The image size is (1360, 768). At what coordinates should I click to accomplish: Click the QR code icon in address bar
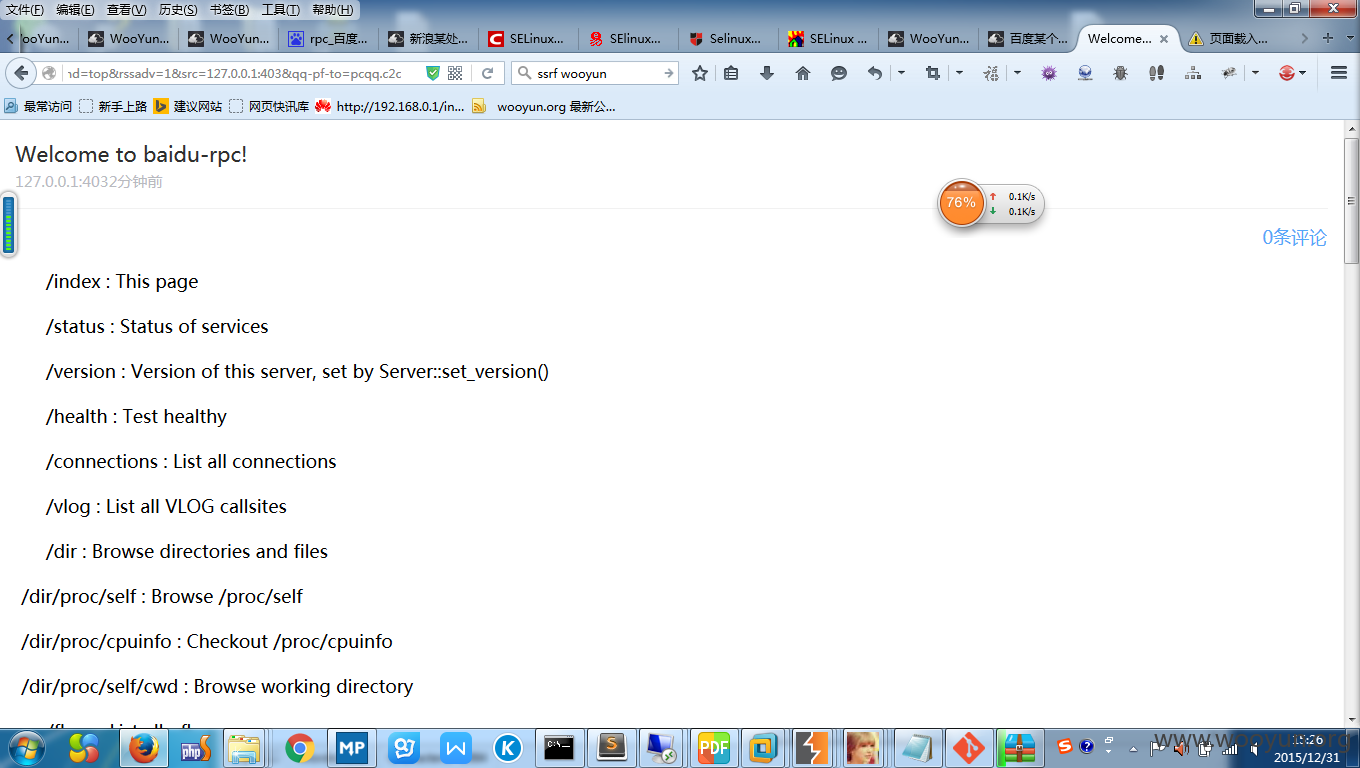[455, 73]
